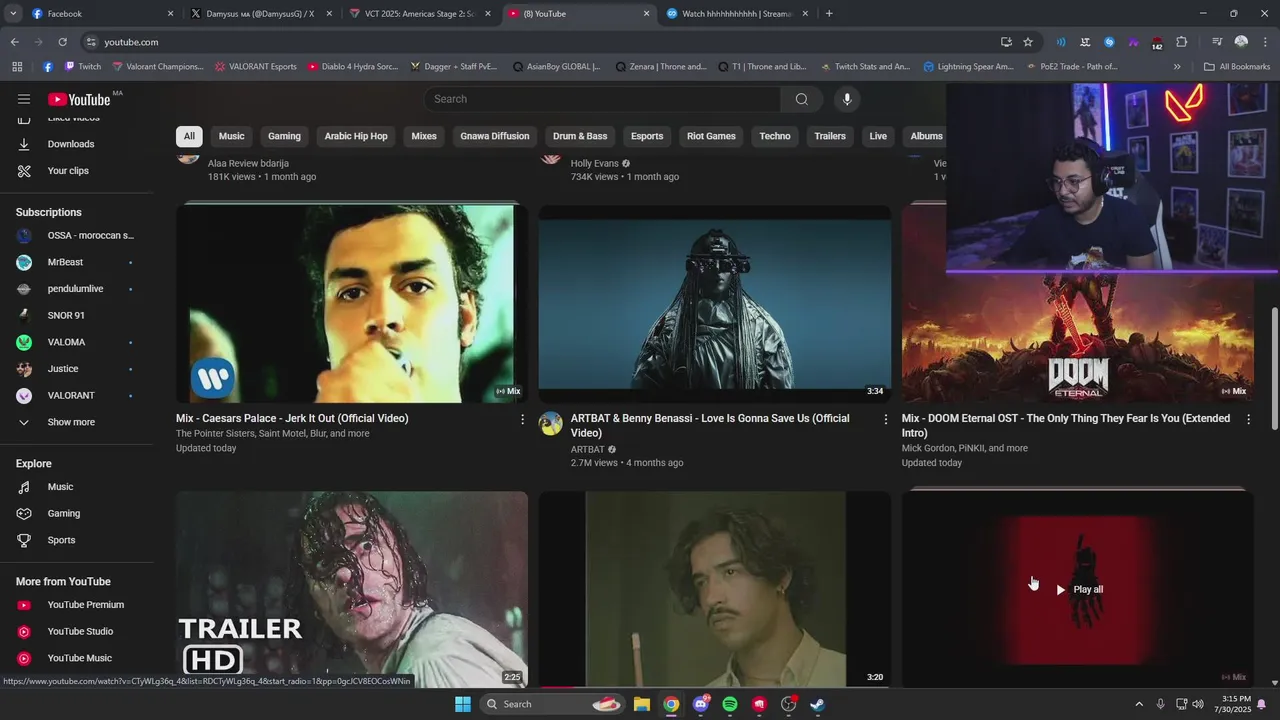Open the Alaa Review bdarija channel
Viewport: 1280px width, 720px height.
pos(248,163)
